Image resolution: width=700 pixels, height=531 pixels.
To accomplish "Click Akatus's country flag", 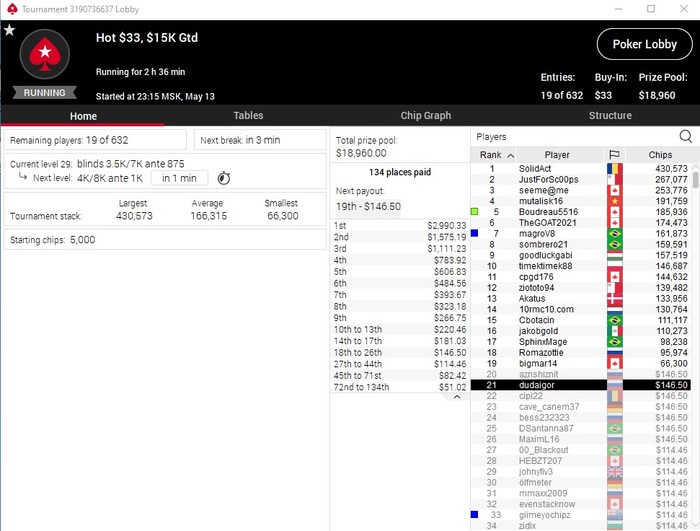I will [615, 298].
